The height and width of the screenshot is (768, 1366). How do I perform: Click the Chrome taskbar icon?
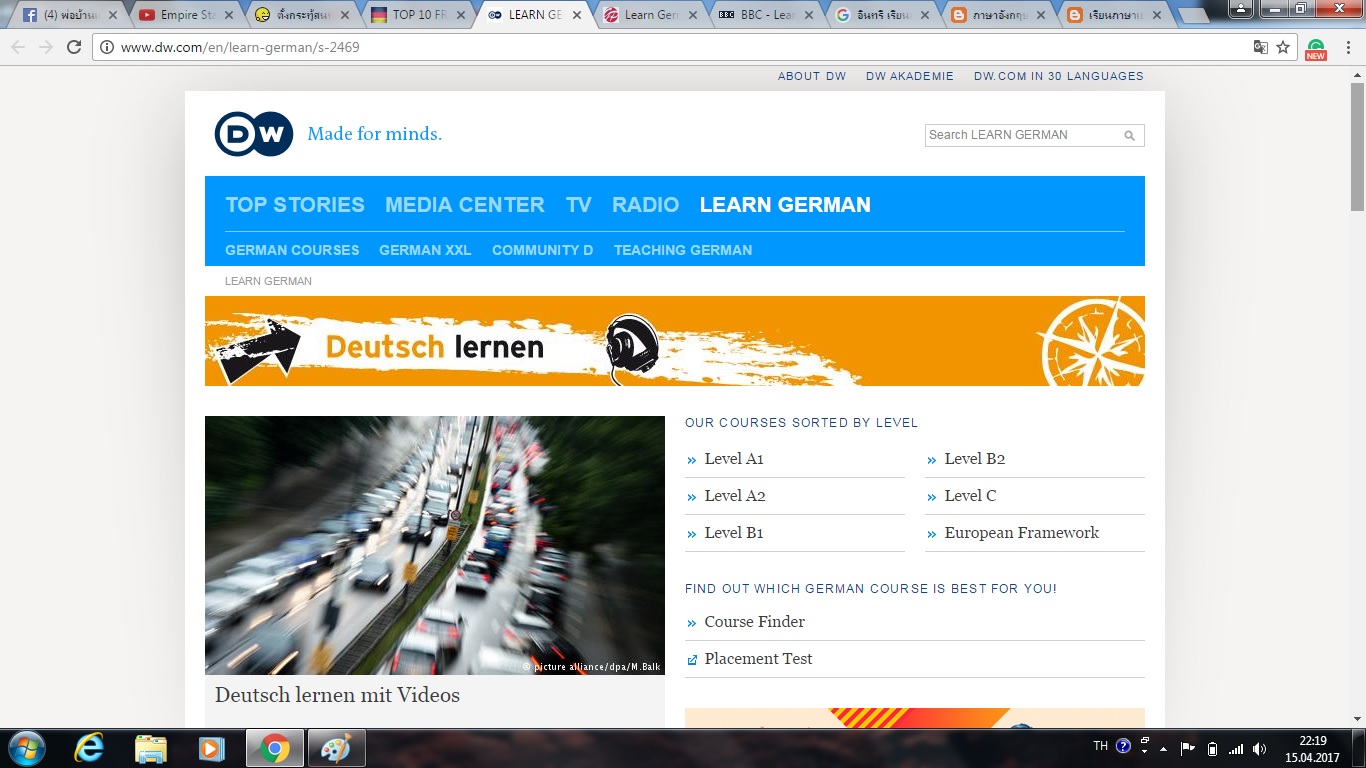[x=275, y=748]
